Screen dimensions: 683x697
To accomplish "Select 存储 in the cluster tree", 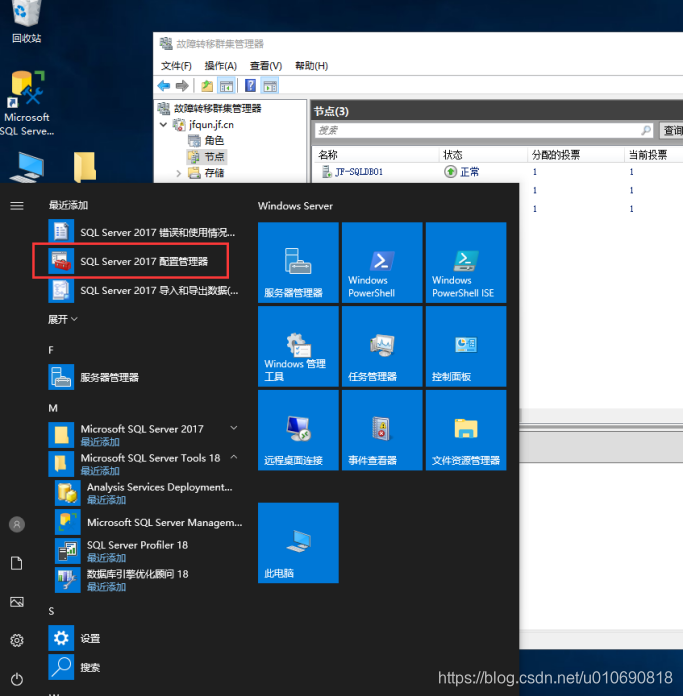I will coord(214,172).
